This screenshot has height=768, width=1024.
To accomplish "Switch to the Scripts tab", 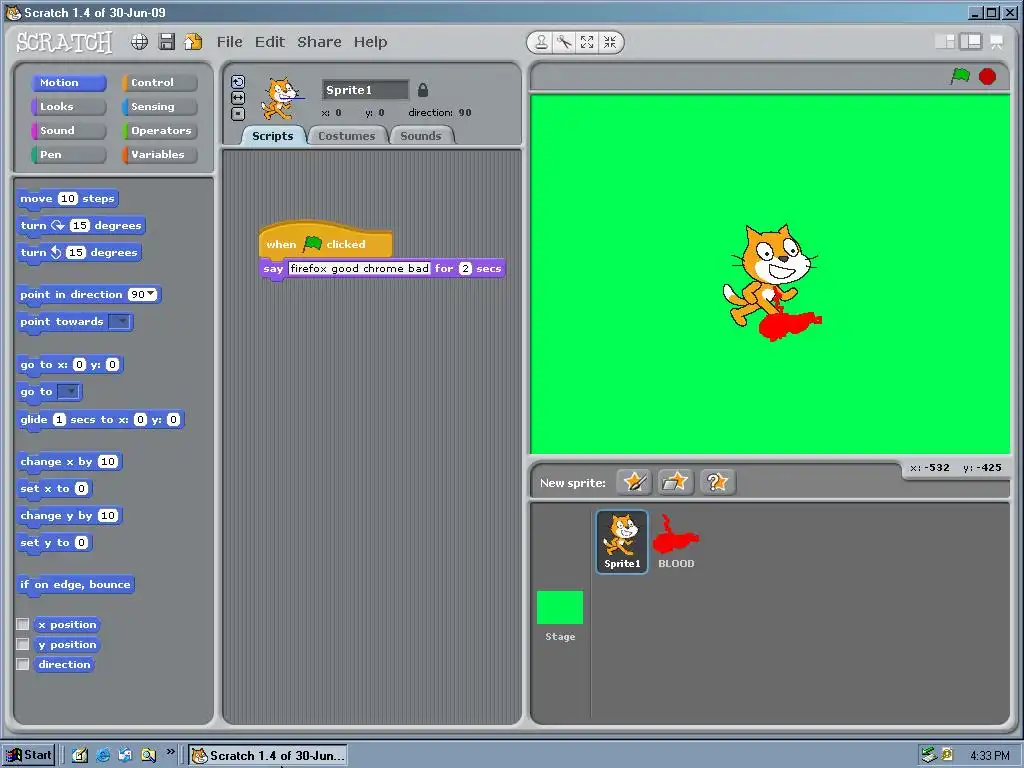I will 272,136.
